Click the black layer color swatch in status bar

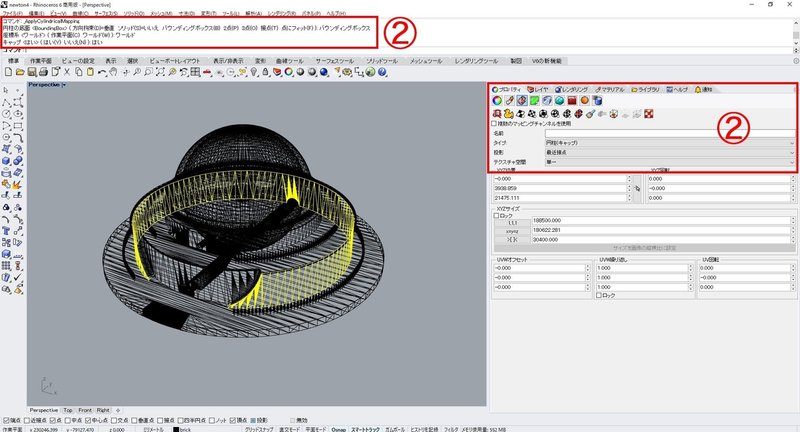[177, 428]
